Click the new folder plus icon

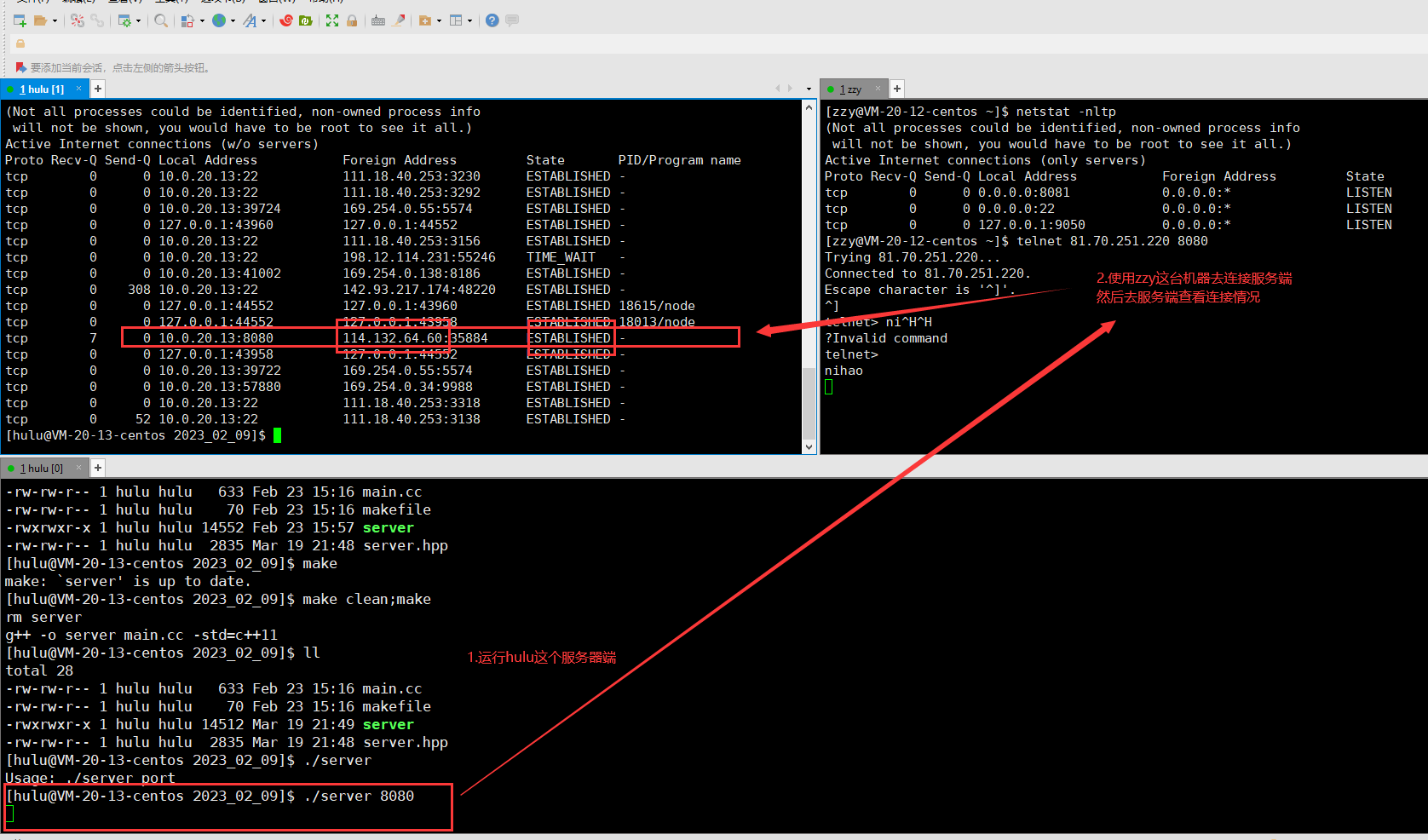tap(424, 20)
